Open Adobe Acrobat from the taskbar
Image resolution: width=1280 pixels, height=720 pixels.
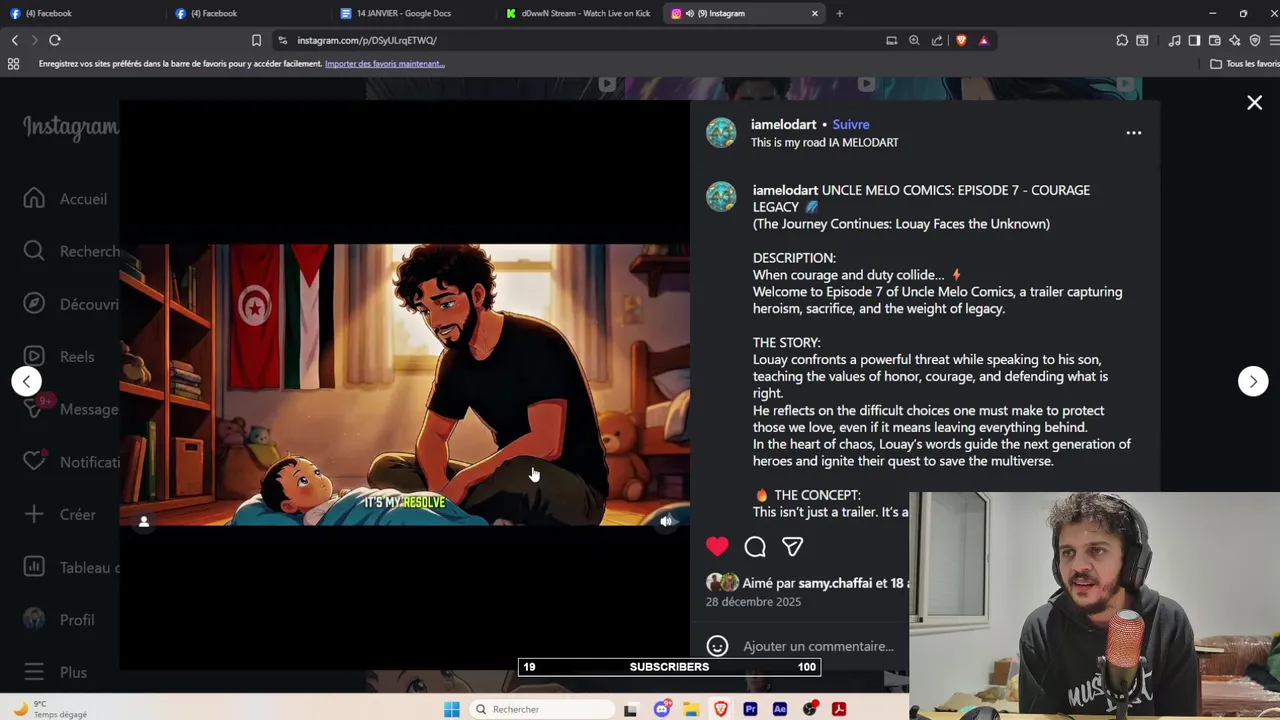839,709
